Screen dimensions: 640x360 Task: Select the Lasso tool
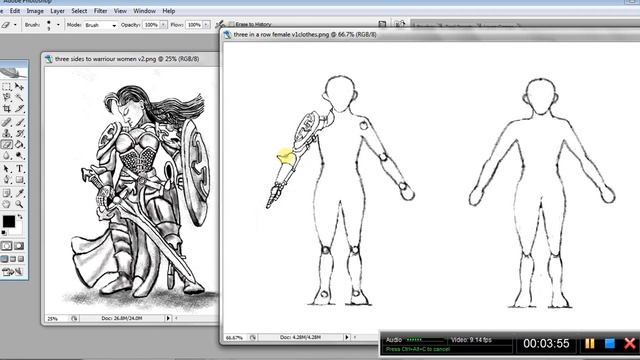7,97
